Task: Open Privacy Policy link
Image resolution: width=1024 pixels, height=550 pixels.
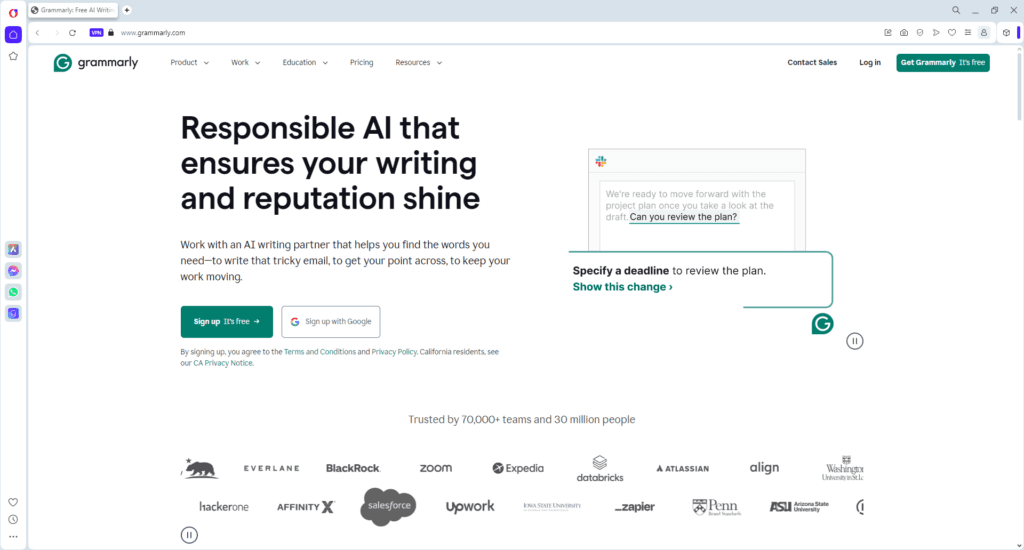Action: click(x=394, y=351)
